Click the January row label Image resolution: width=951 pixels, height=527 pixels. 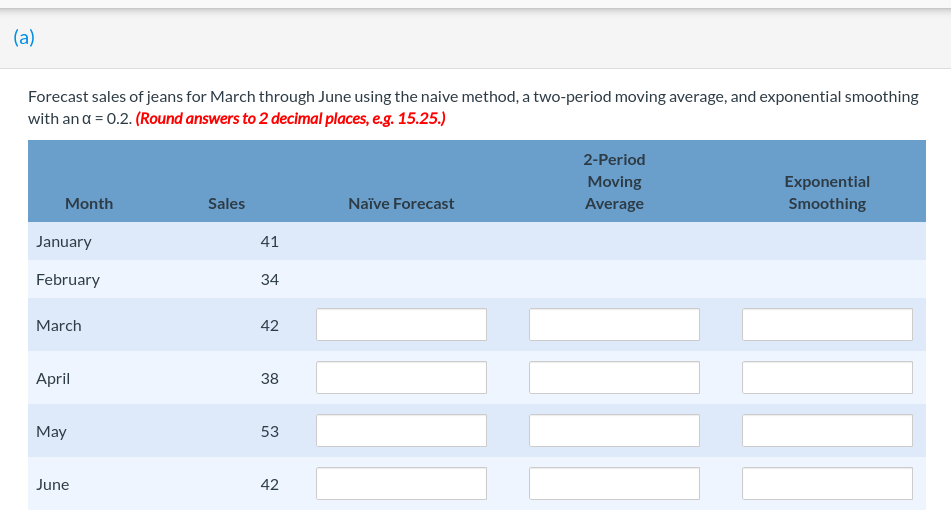click(x=64, y=242)
